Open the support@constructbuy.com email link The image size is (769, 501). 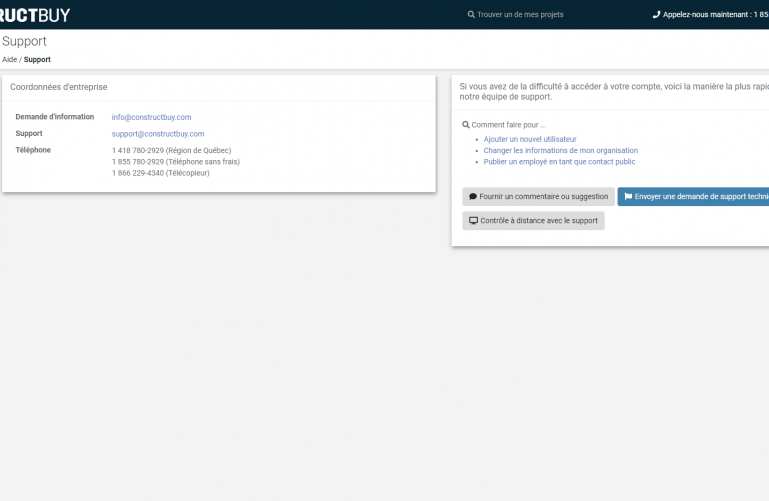point(157,134)
